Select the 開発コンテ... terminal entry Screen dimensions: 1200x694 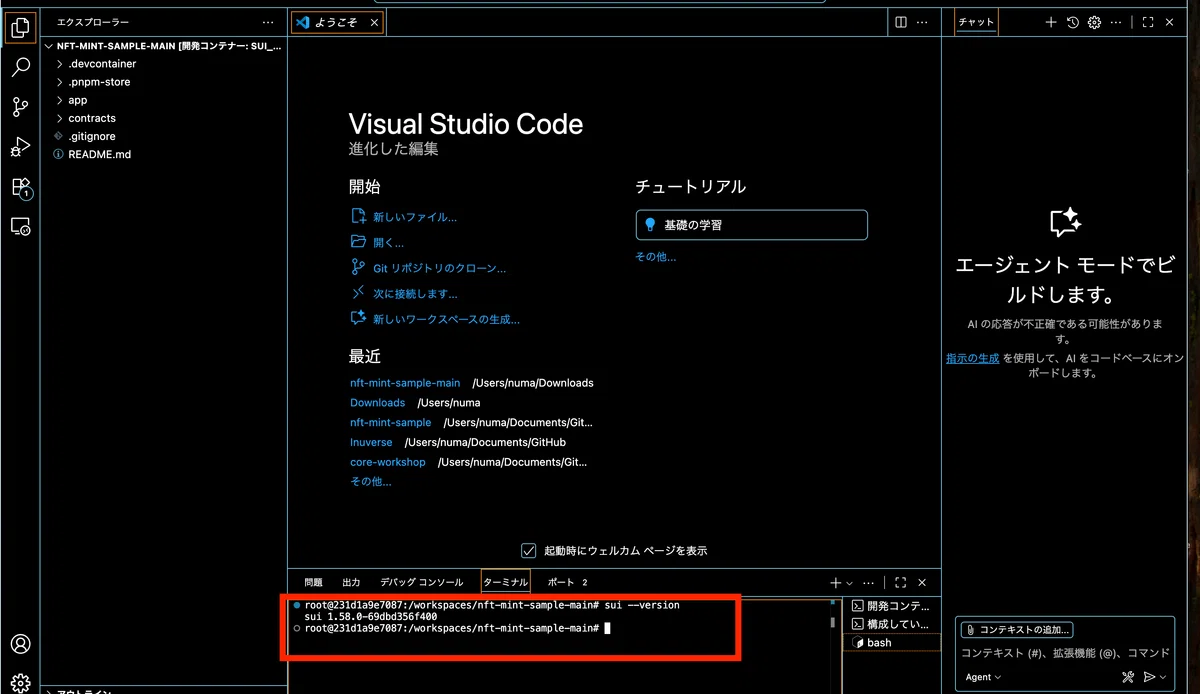click(892, 606)
